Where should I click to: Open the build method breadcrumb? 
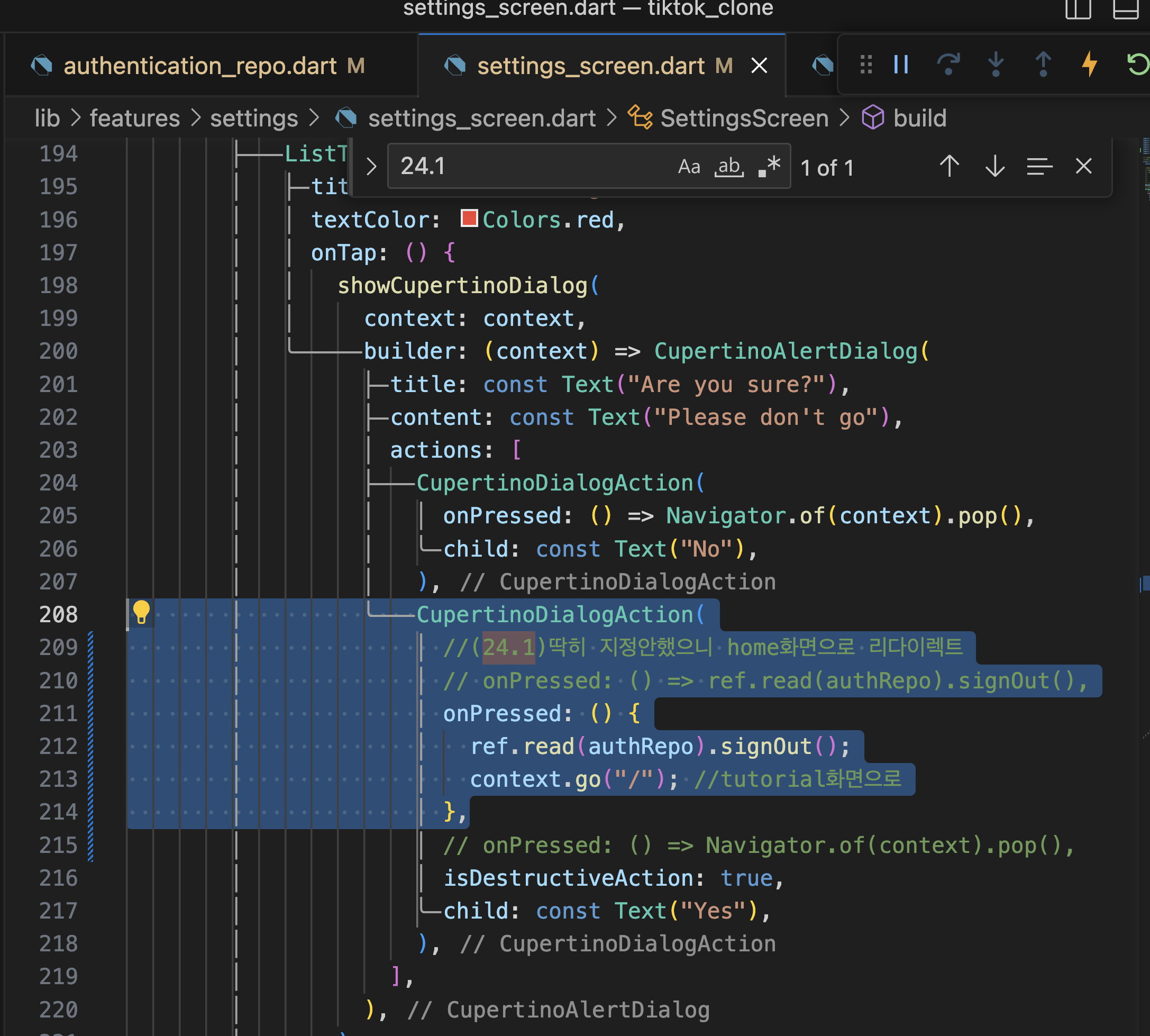(919, 119)
